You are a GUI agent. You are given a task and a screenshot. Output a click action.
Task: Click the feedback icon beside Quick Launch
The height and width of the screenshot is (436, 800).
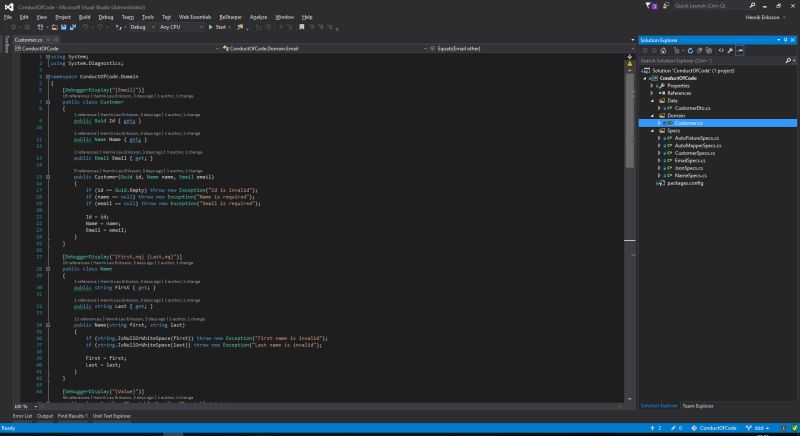[666, 6]
